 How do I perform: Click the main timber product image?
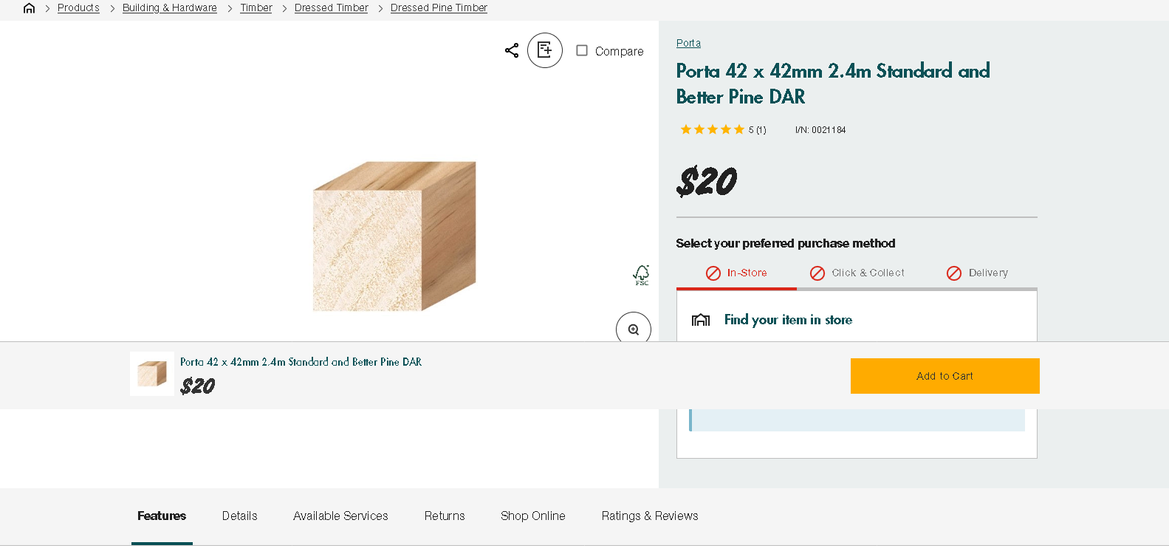394,236
